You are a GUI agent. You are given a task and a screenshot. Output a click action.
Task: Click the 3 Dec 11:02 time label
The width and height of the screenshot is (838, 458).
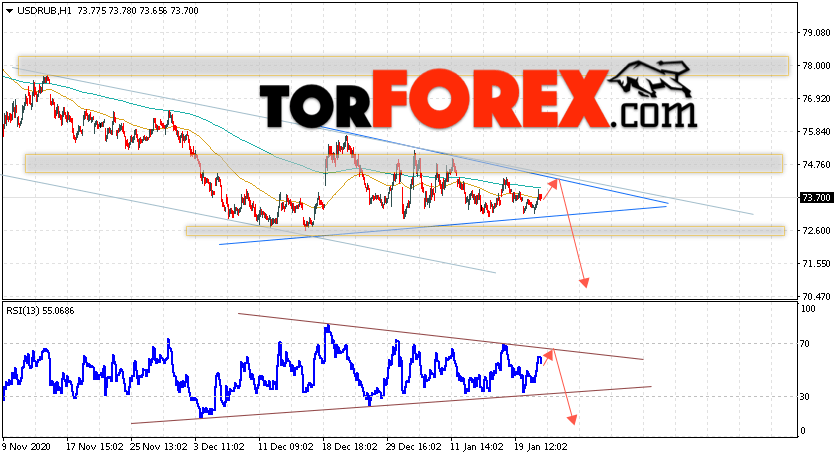[x=219, y=446]
